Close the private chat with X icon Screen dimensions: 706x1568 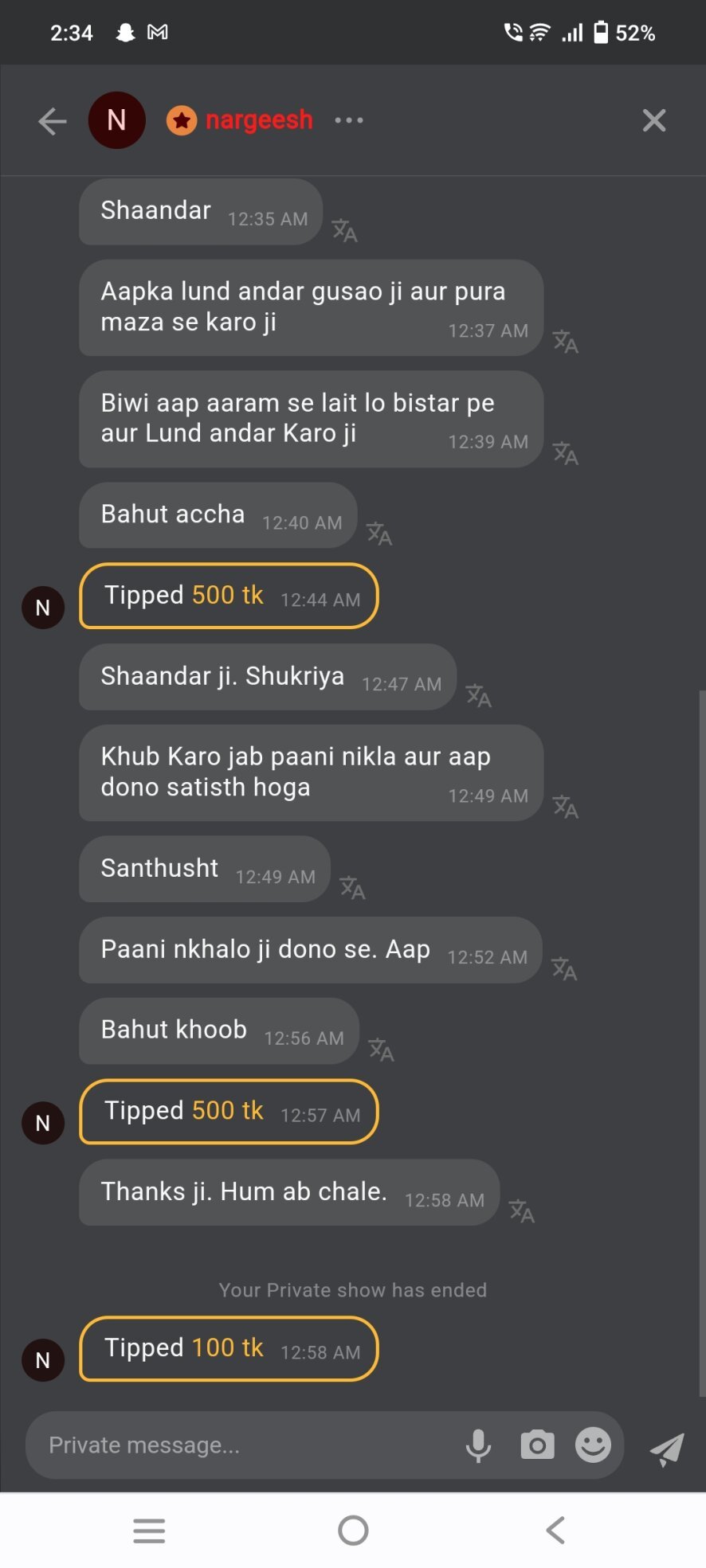click(x=653, y=120)
